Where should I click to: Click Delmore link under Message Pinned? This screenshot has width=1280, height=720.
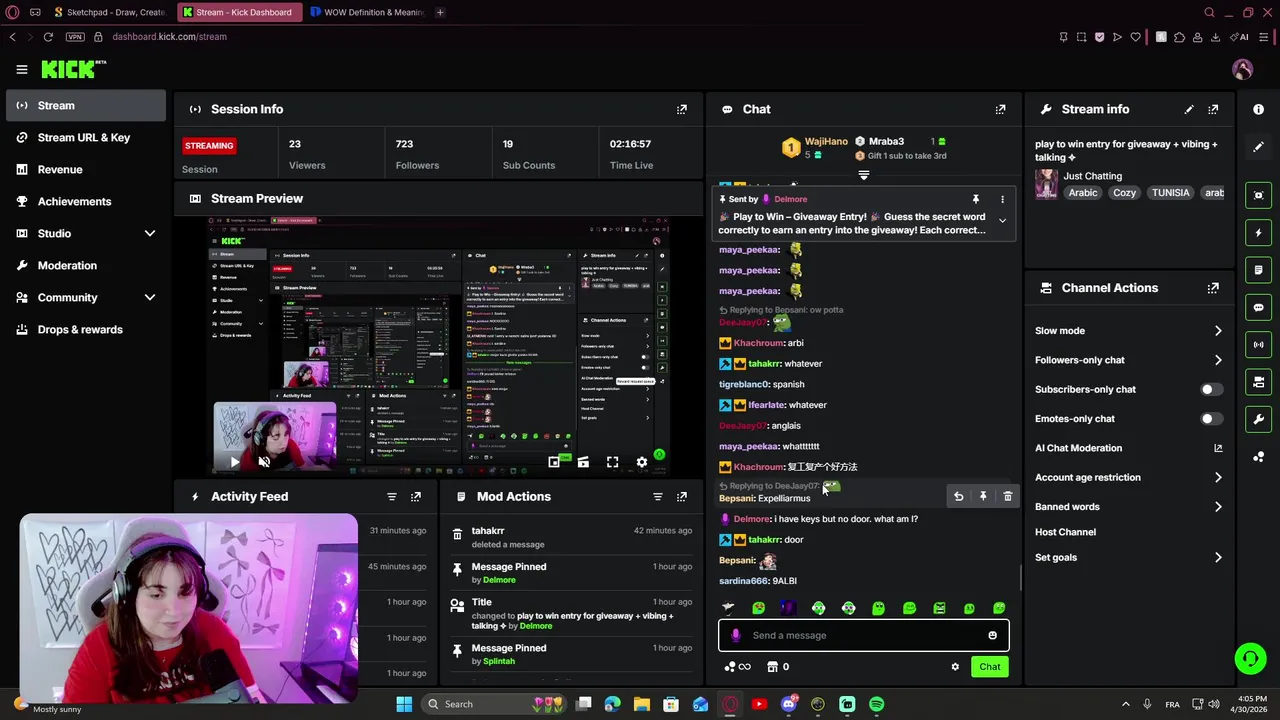(499, 580)
